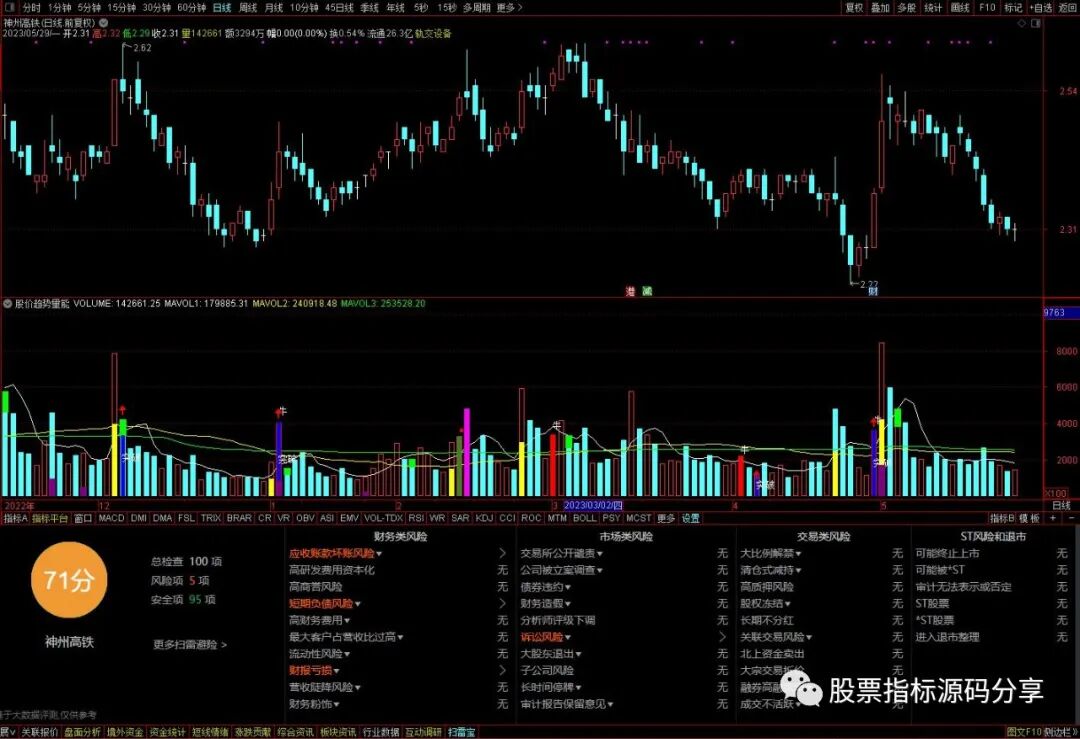
Task: Select the BOLL indicator tab
Action: click(x=584, y=518)
